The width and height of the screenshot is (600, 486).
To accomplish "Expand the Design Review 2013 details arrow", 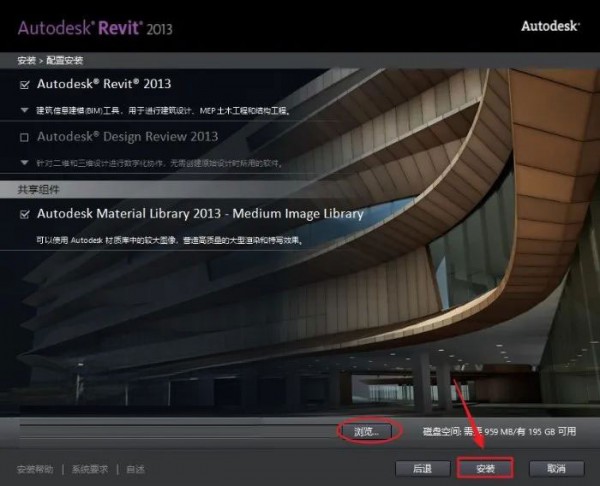I will coord(24,163).
